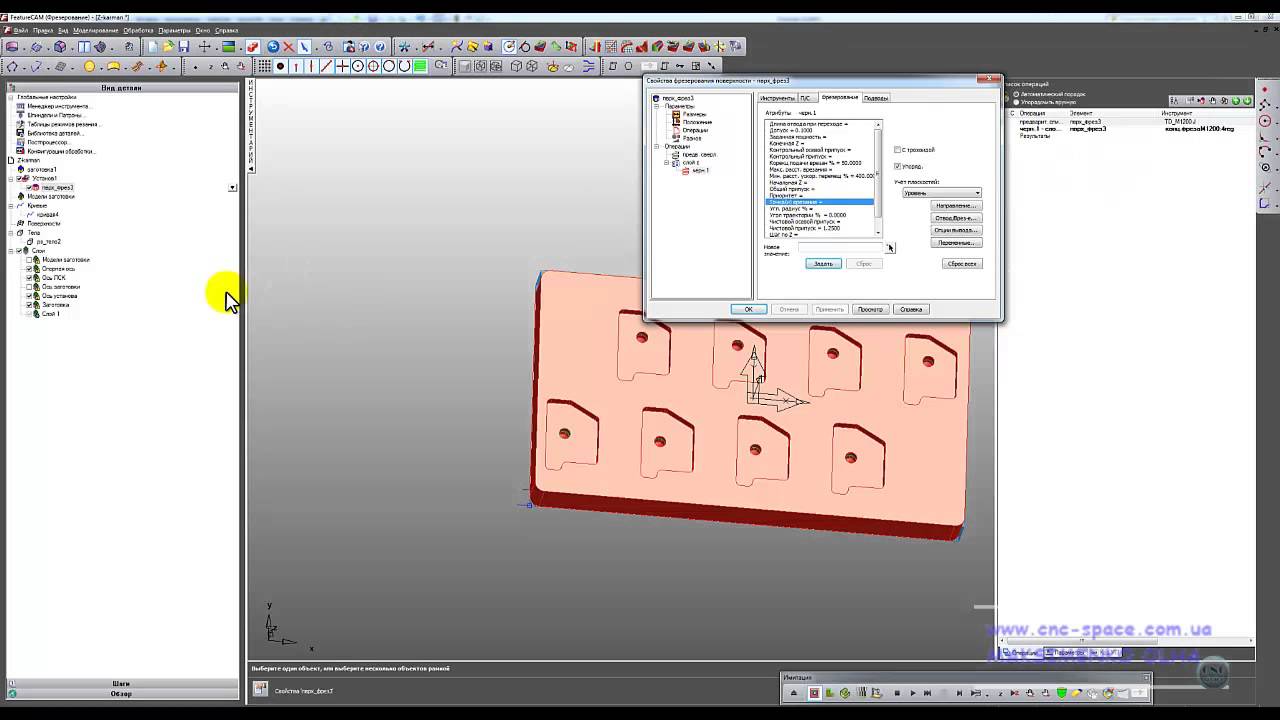The height and width of the screenshot is (720, 1280).
Task: Click the attribute list vertical scrollbar
Action: pyautogui.click(x=878, y=177)
